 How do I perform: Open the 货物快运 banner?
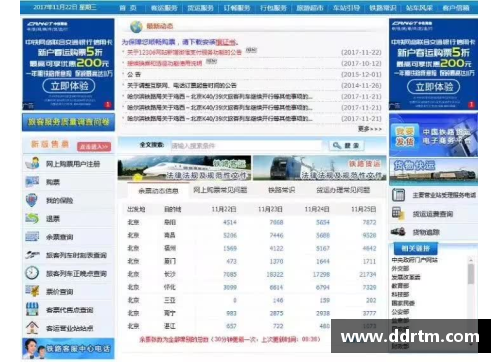[433, 172]
